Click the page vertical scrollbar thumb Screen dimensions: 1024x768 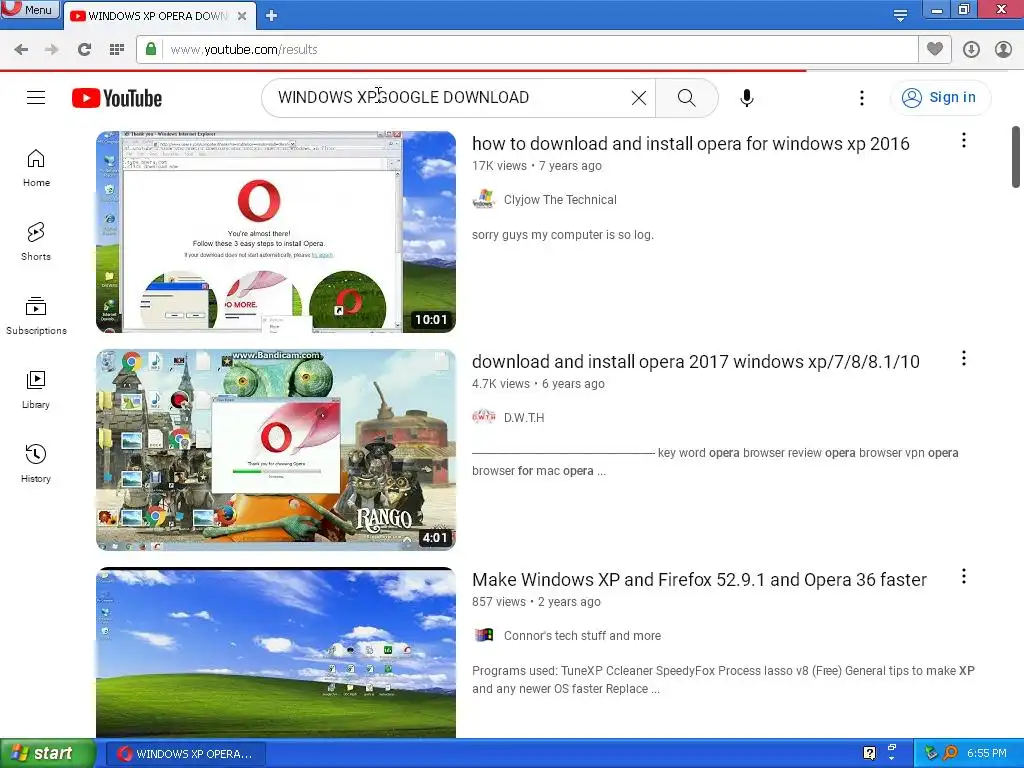click(1016, 157)
